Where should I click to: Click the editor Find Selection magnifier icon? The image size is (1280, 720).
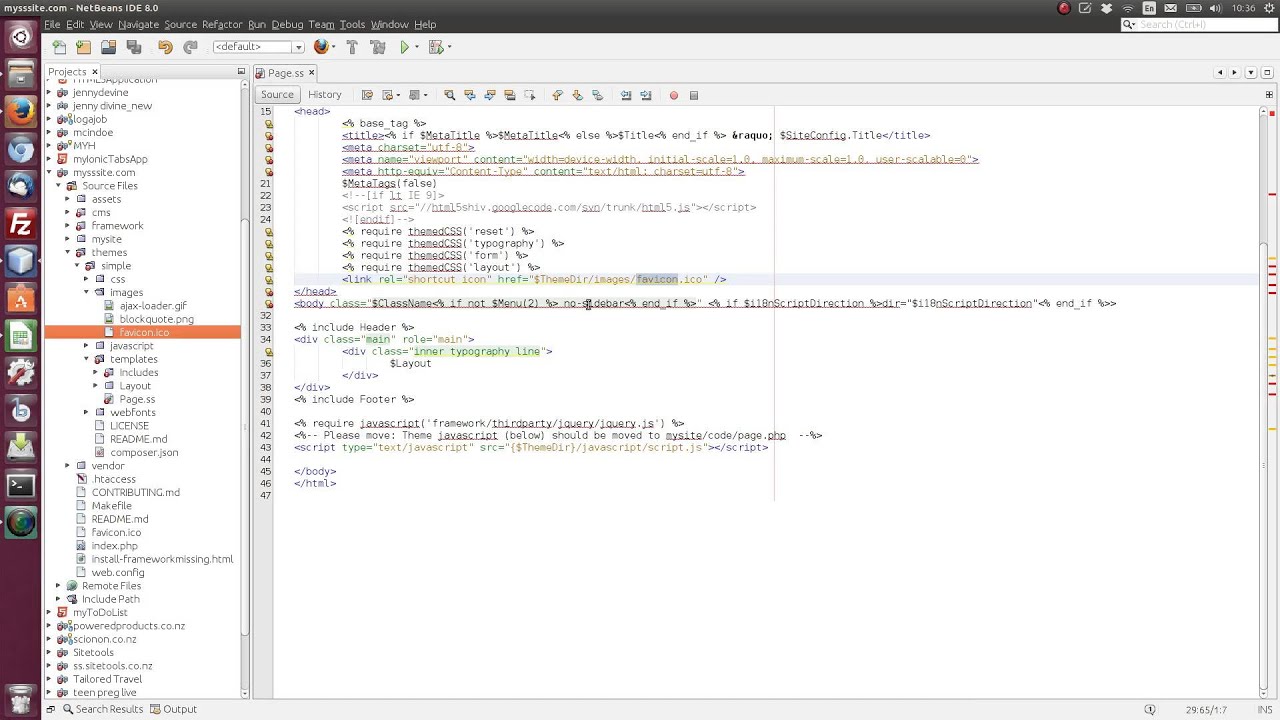coord(449,95)
